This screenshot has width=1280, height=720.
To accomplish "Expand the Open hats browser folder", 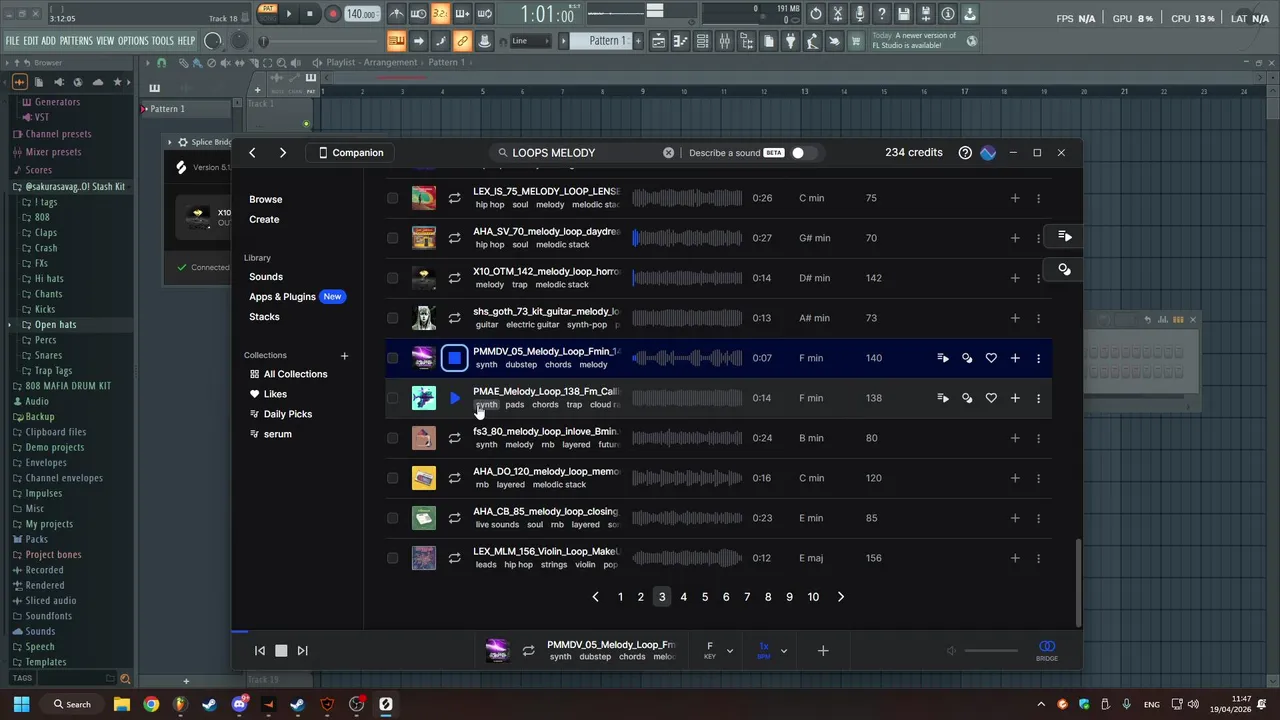I will [55, 324].
